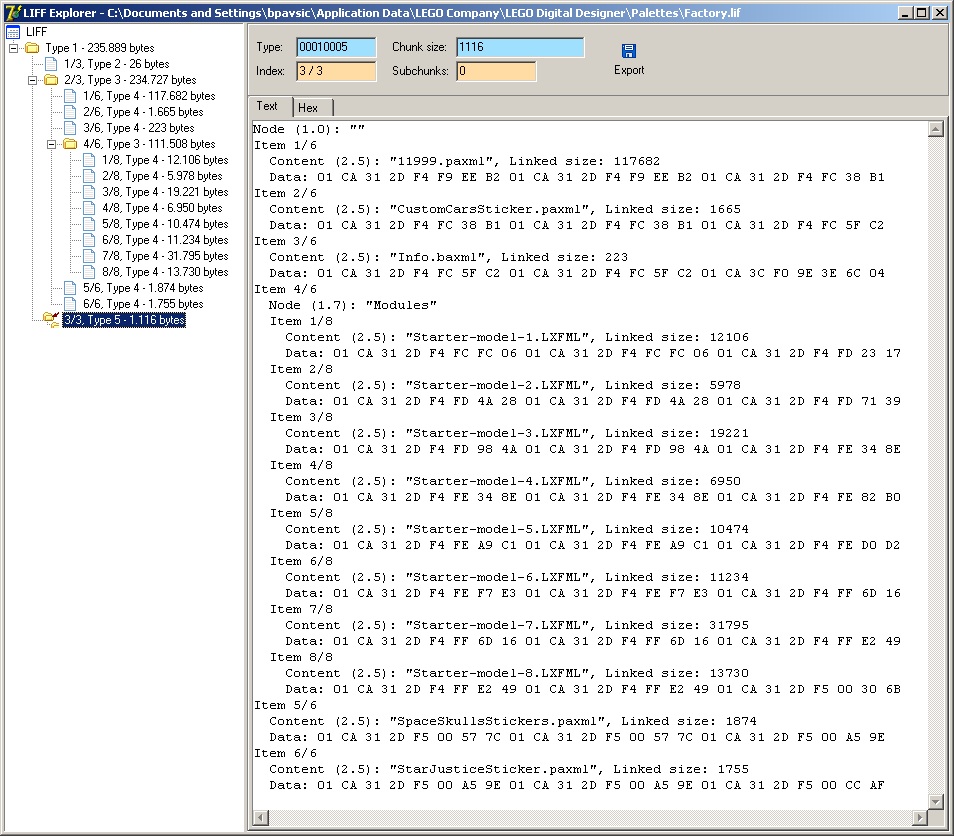The height and width of the screenshot is (836, 954).
Task: Select Type 1 - 235.889 bytes
Action: tap(100, 47)
